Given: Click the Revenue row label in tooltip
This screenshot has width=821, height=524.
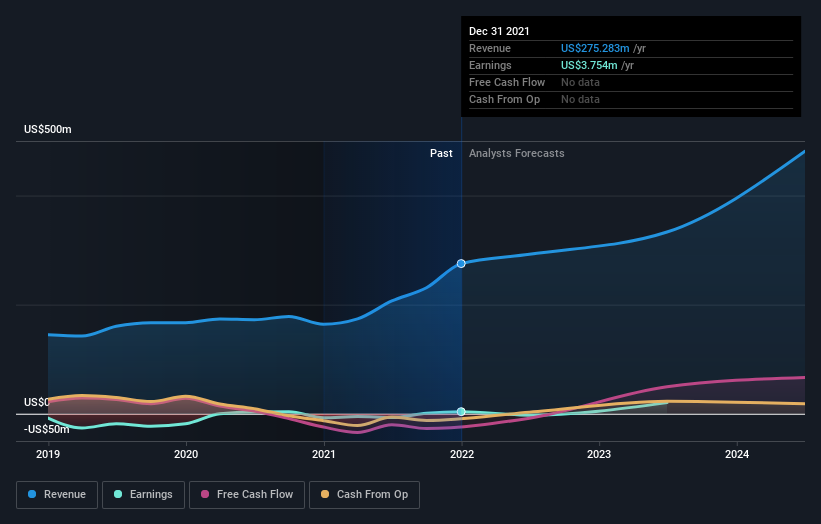Looking at the screenshot, I should point(490,48).
